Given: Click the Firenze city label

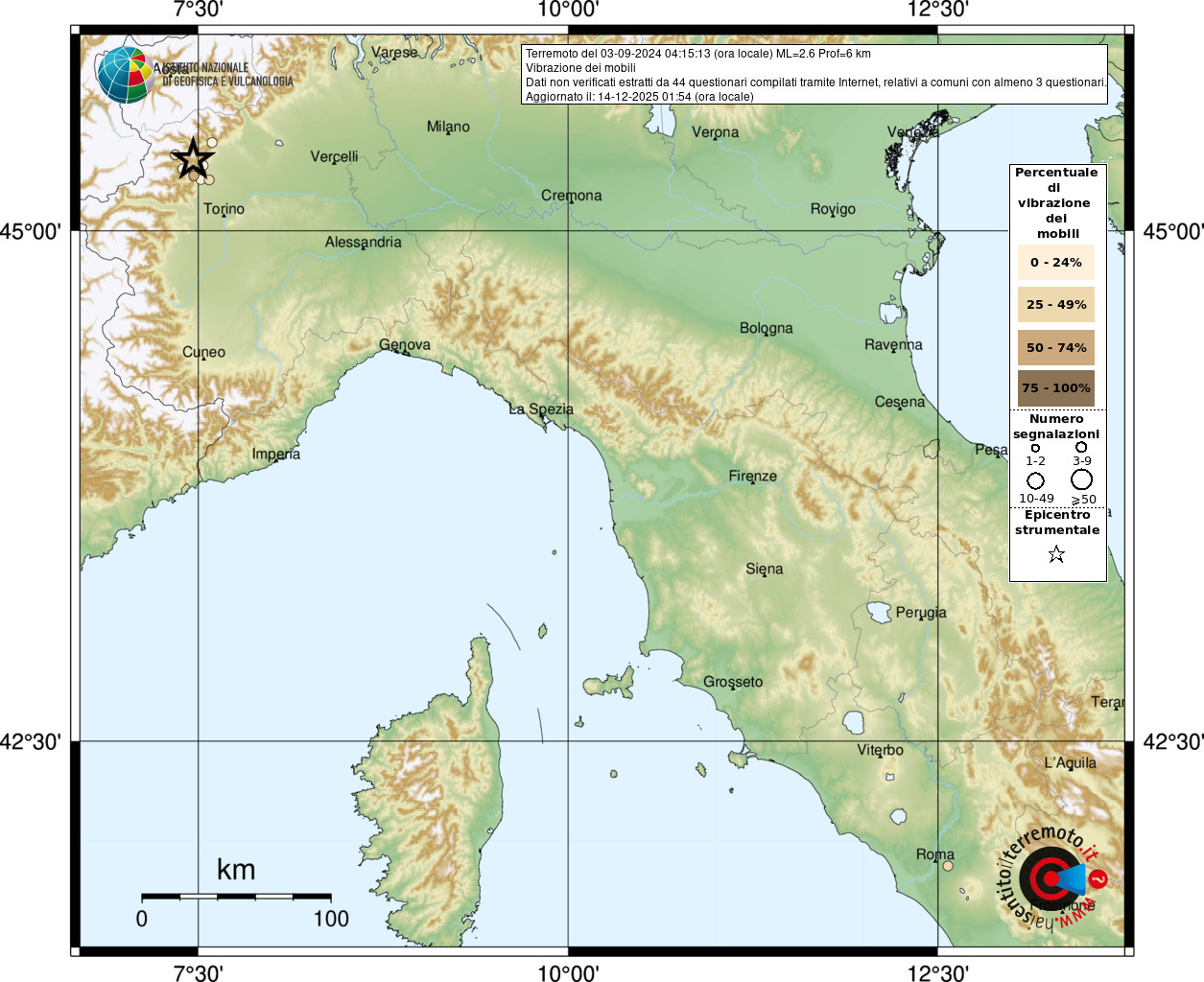Looking at the screenshot, I should point(753,476).
